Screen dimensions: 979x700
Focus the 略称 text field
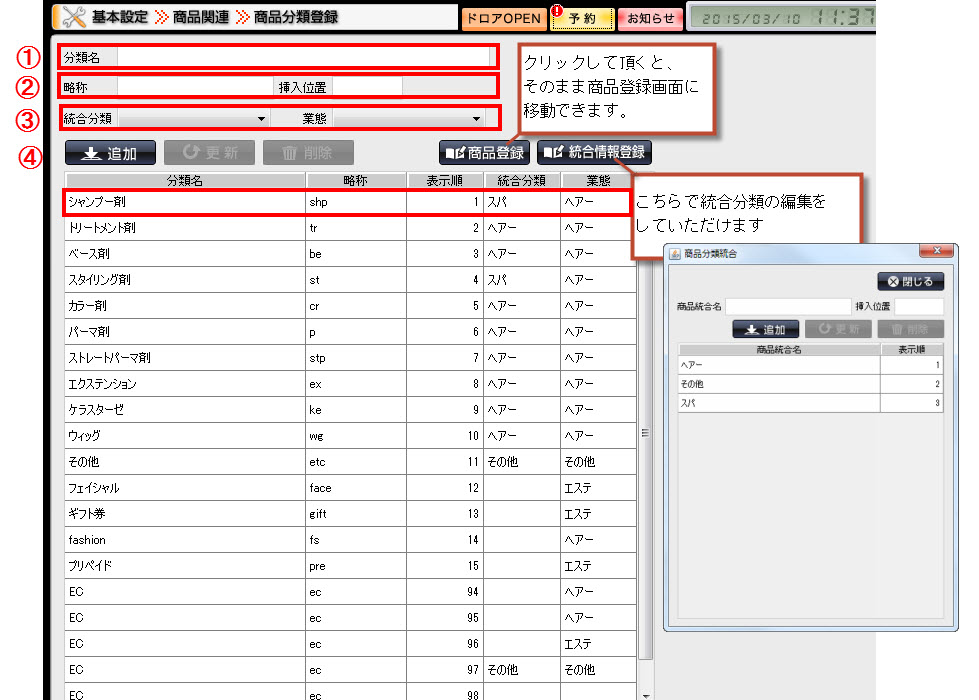195,87
